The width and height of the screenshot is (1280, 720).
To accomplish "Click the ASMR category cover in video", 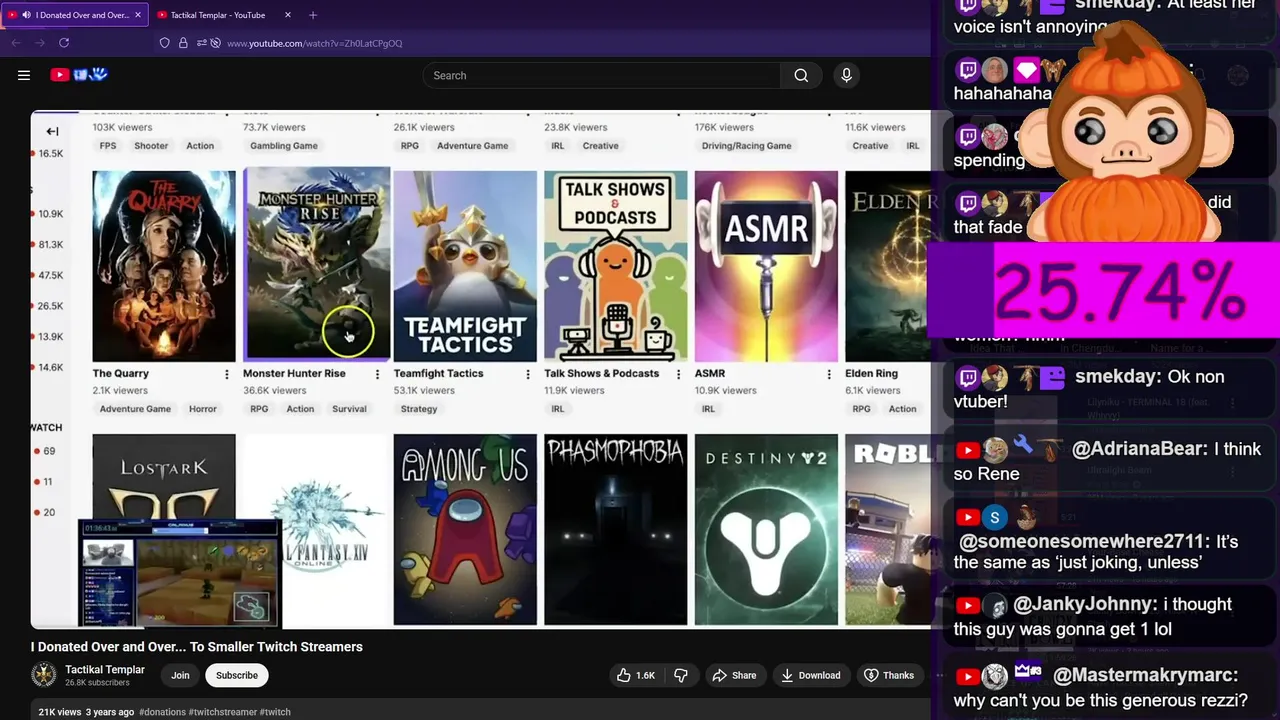I will pyautogui.click(x=766, y=266).
